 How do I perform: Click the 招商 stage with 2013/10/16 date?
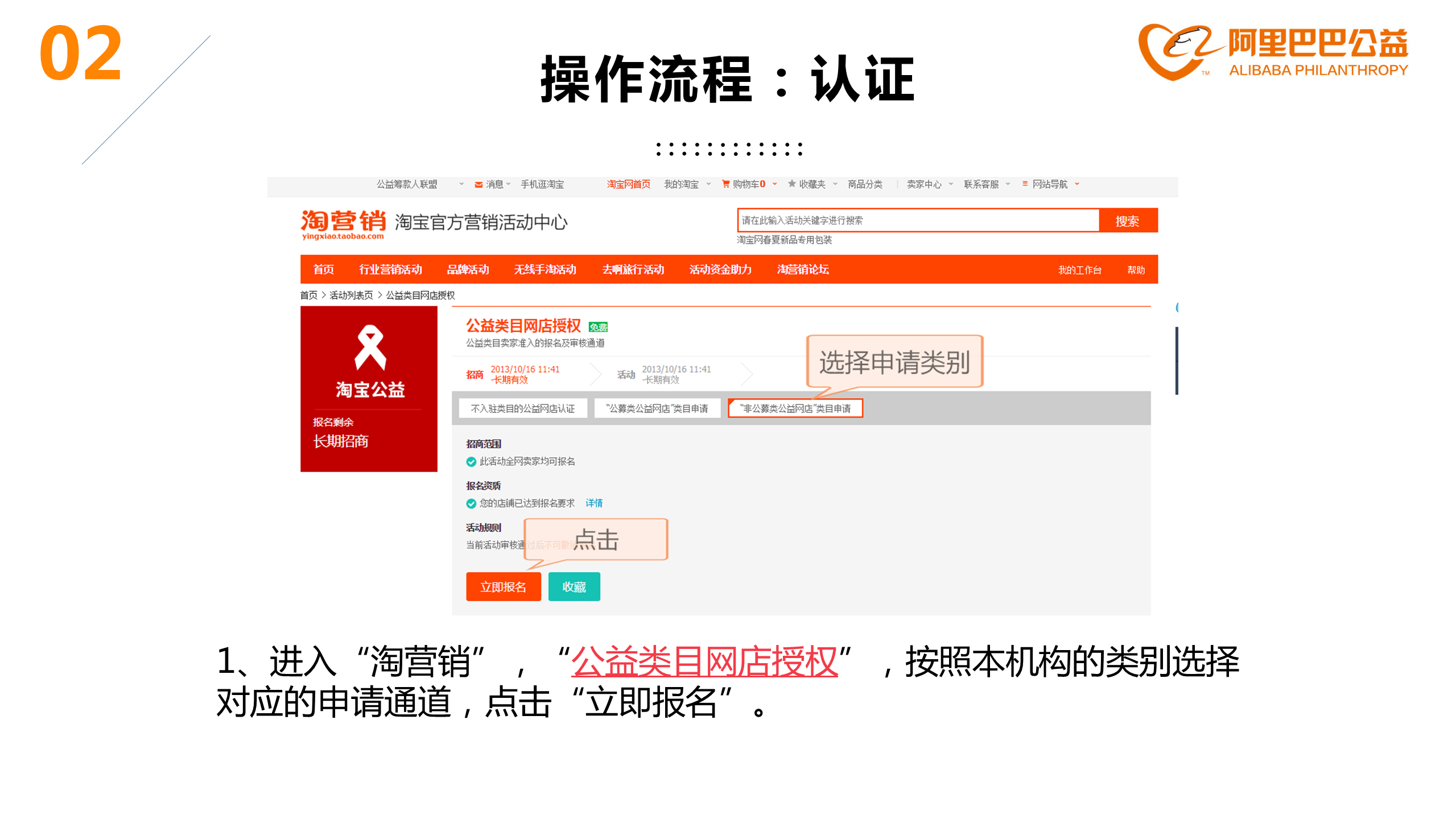point(514,375)
